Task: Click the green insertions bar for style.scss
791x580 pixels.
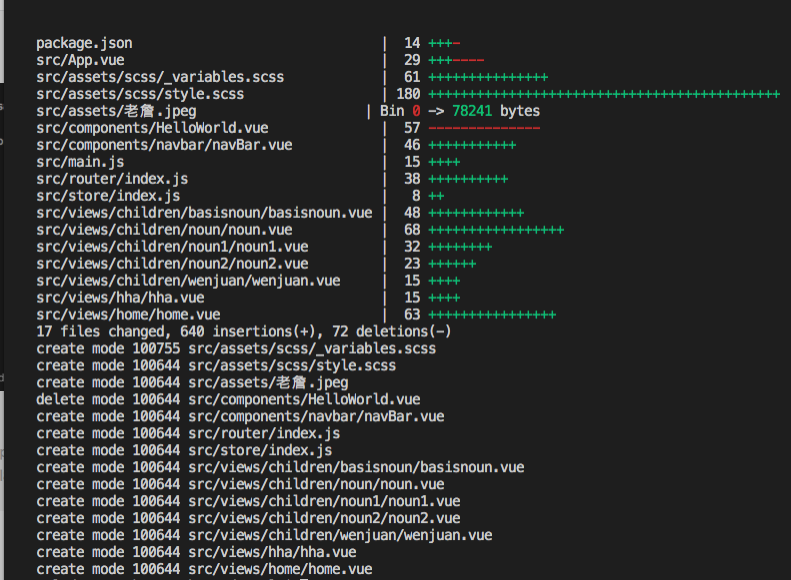Action: 604,94
